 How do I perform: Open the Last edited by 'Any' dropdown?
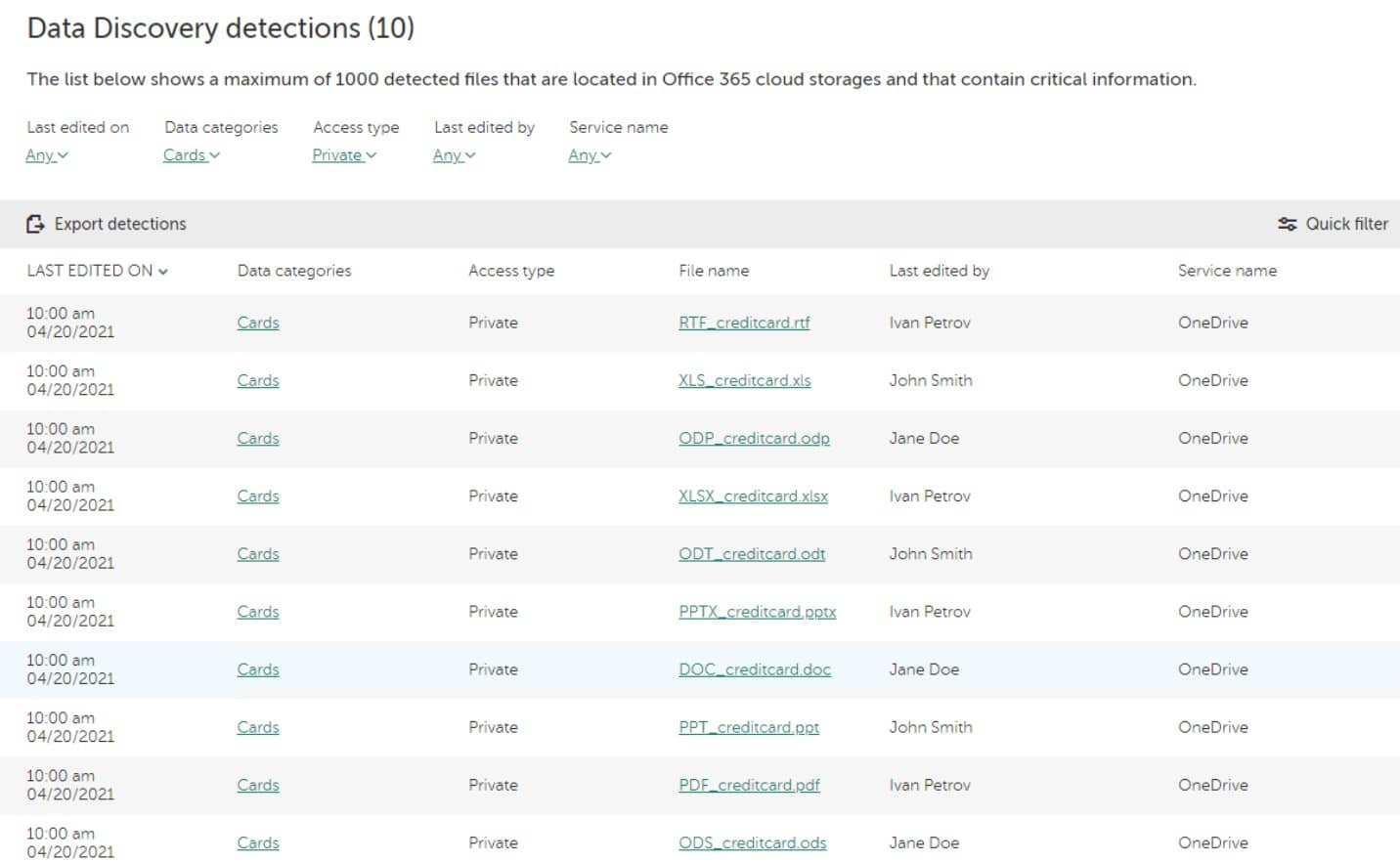pos(453,154)
